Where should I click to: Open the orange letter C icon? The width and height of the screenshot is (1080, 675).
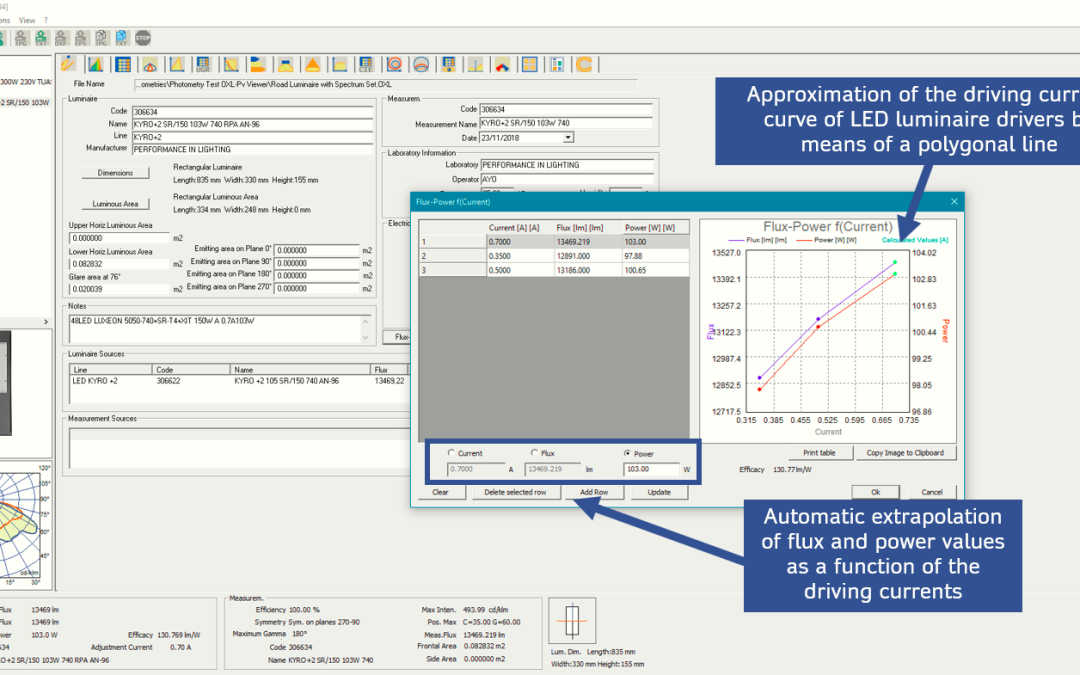[x=584, y=65]
